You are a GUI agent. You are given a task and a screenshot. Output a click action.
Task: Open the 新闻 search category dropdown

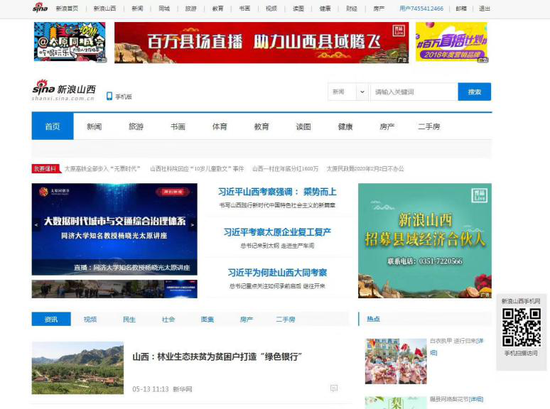[x=348, y=92]
